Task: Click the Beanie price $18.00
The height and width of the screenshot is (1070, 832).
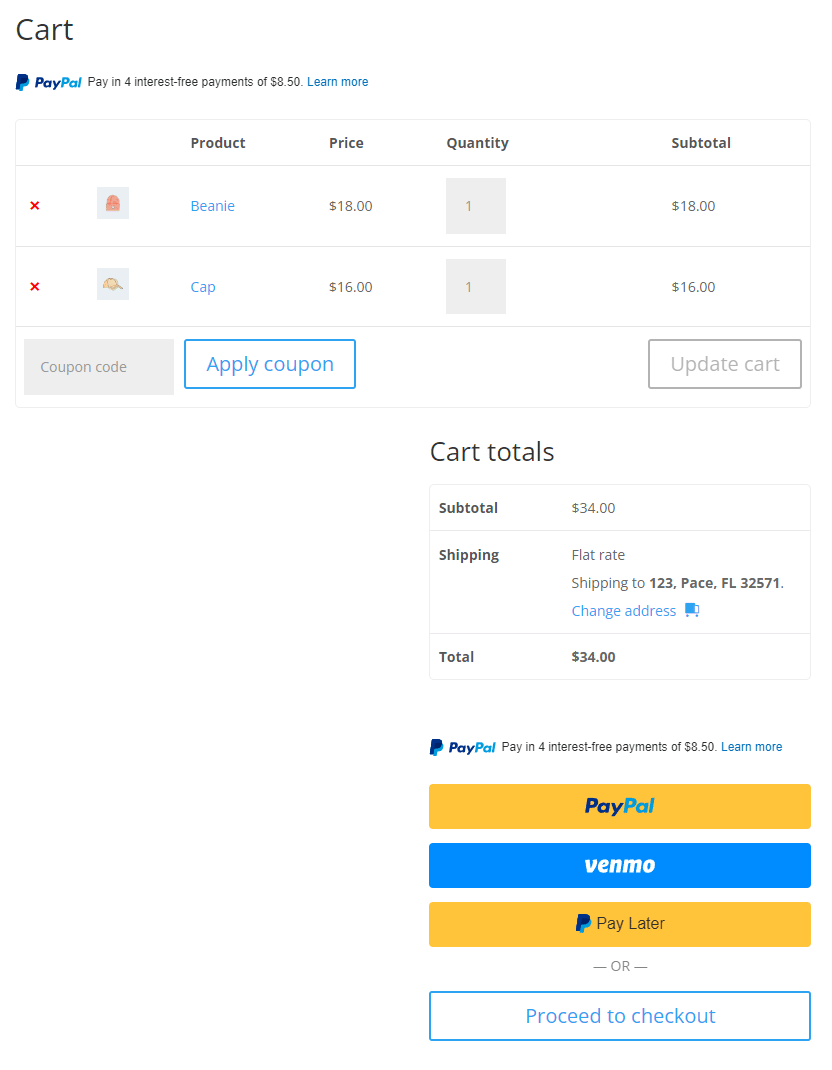Action: coord(351,206)
